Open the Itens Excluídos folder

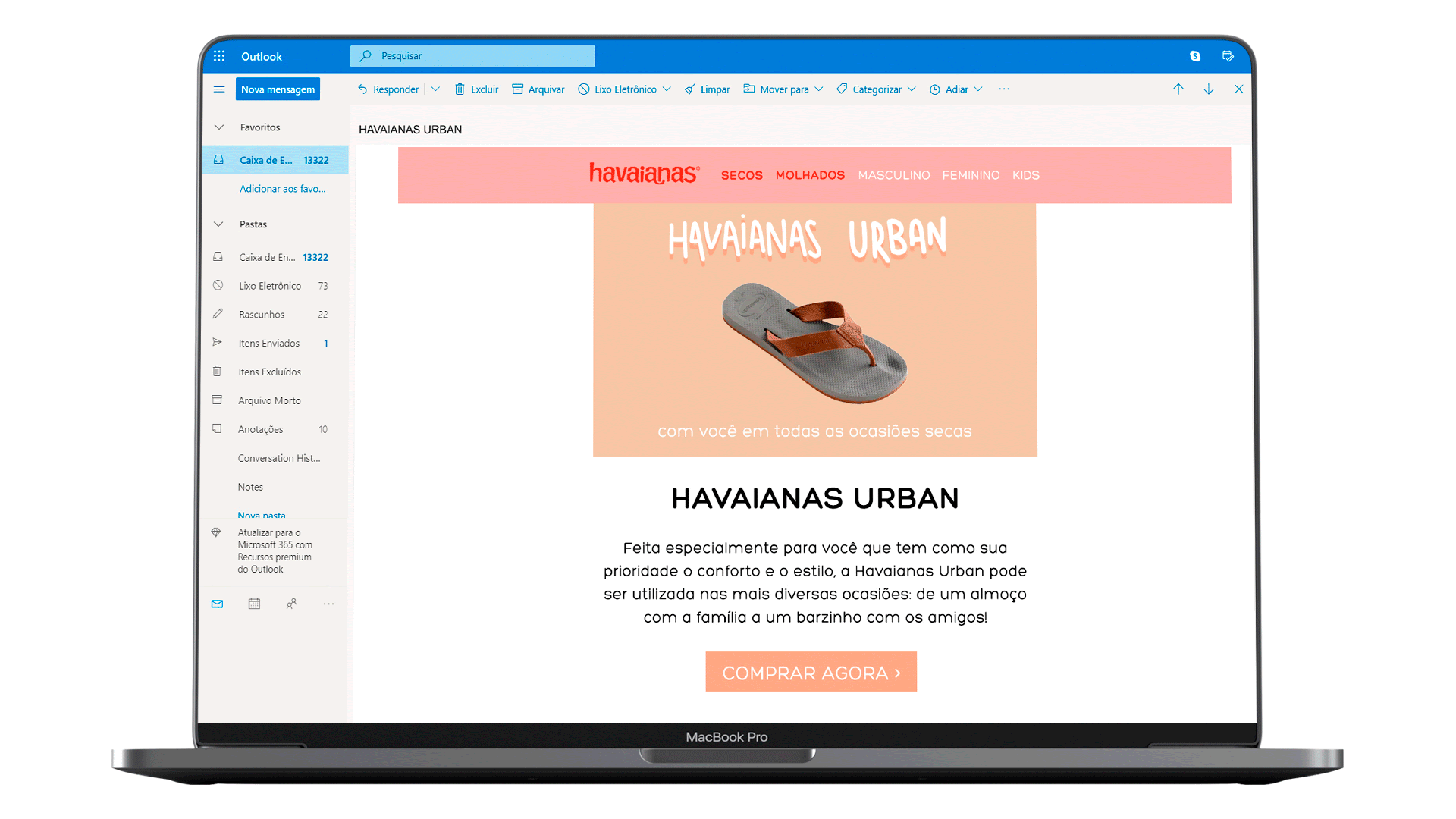275,372
